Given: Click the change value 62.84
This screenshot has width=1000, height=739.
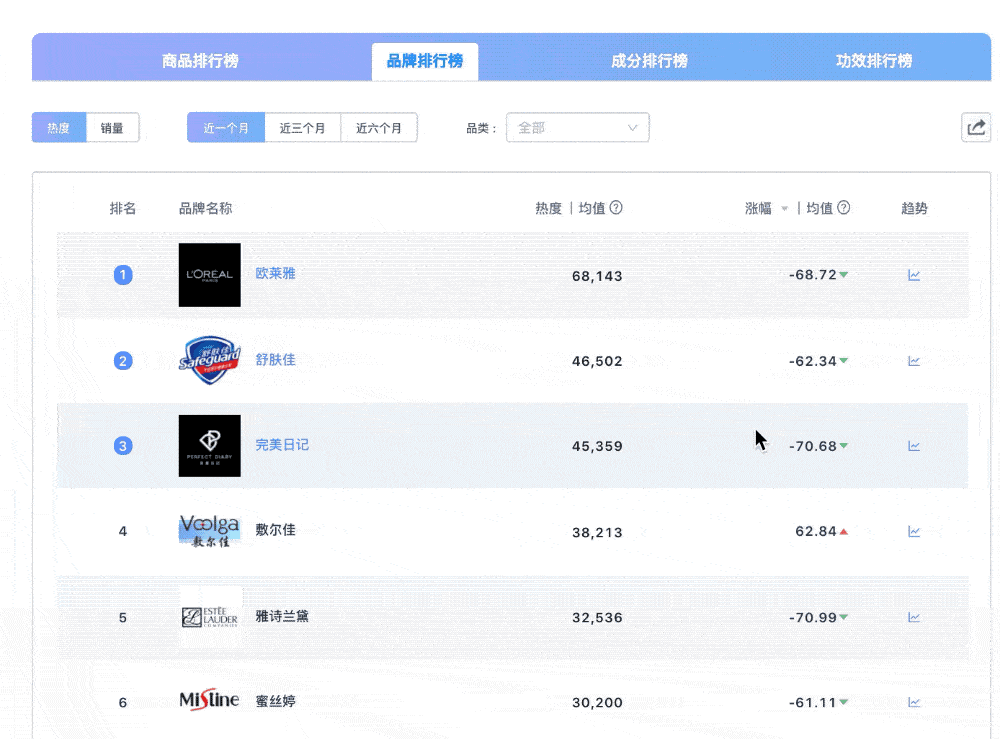Looking at the screenshot, I should 816,531.
